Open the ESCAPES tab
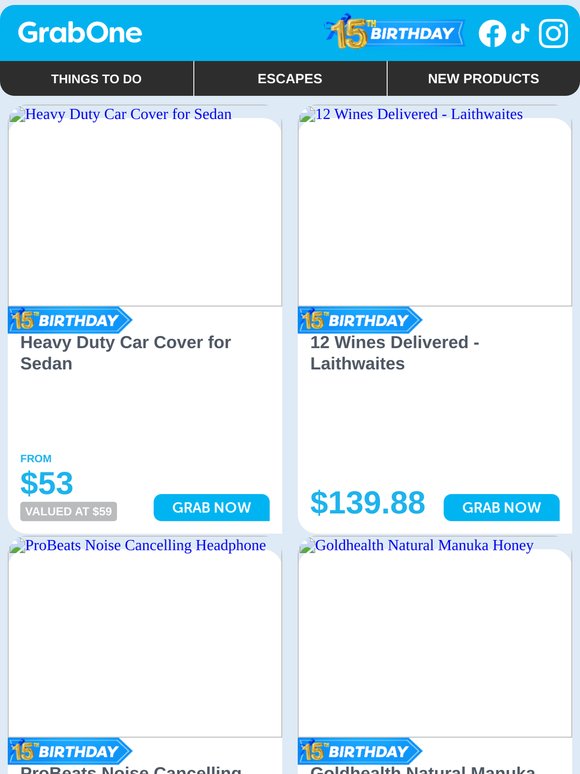The height and width of the screenshot is (774, 580). [x=290, y=78]
